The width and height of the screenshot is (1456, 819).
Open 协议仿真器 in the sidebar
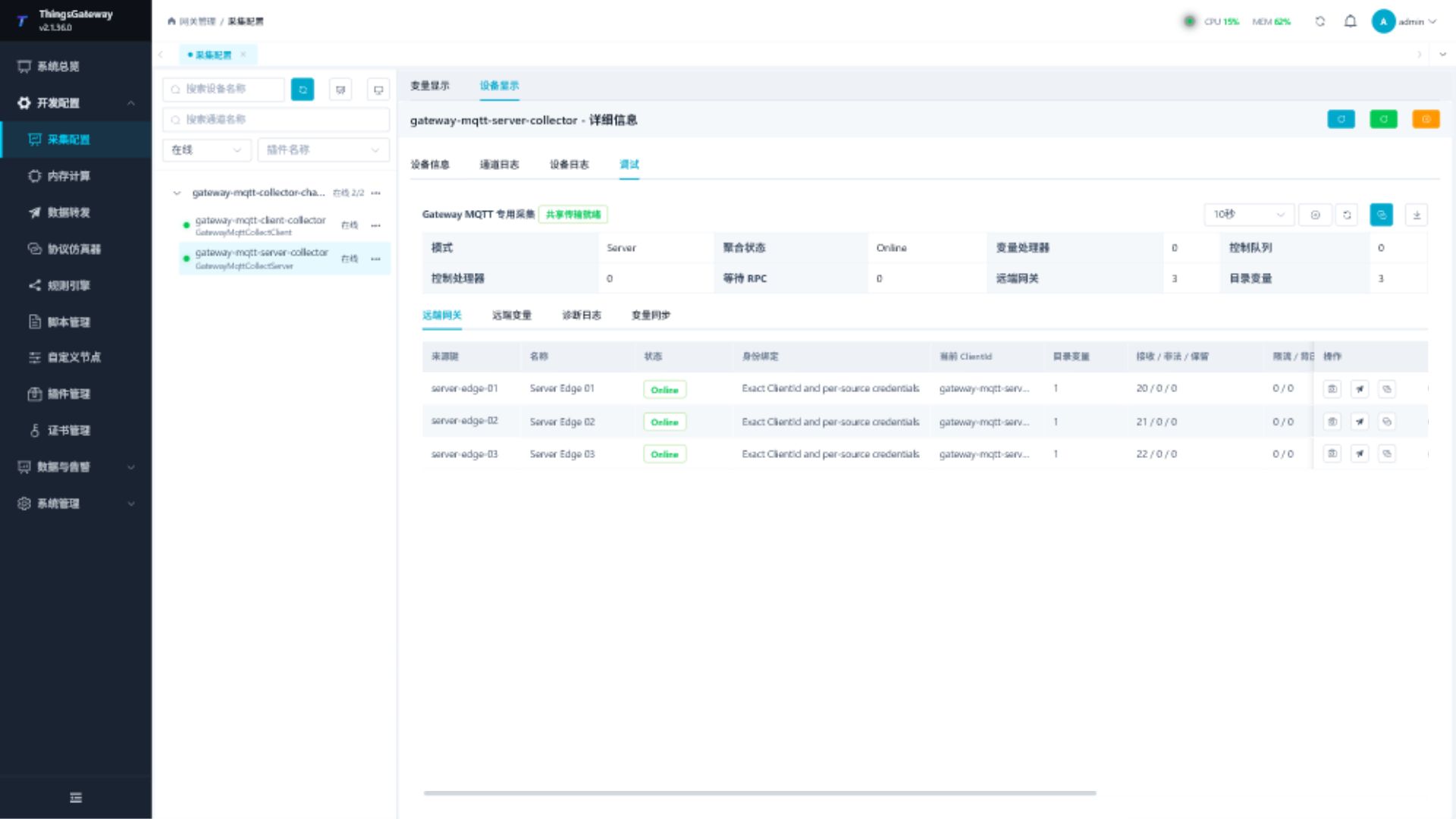pos(76,249)
